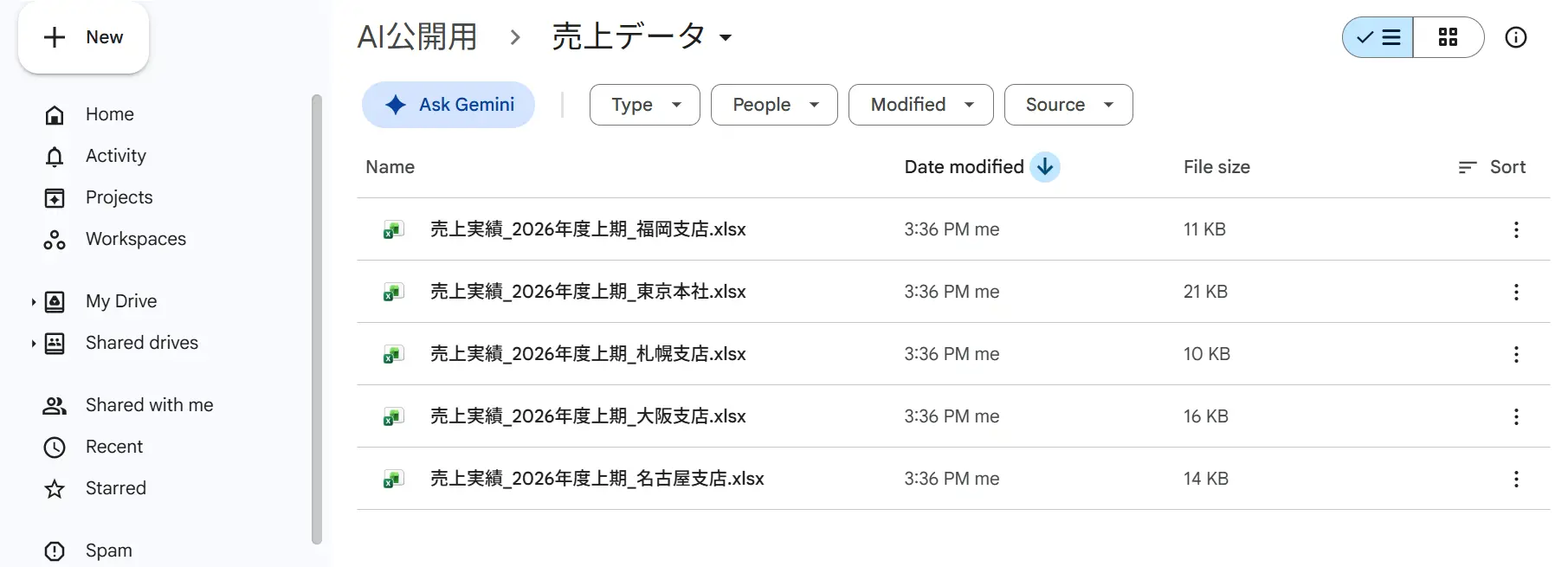Switch to list layout view

[1378, 37]
